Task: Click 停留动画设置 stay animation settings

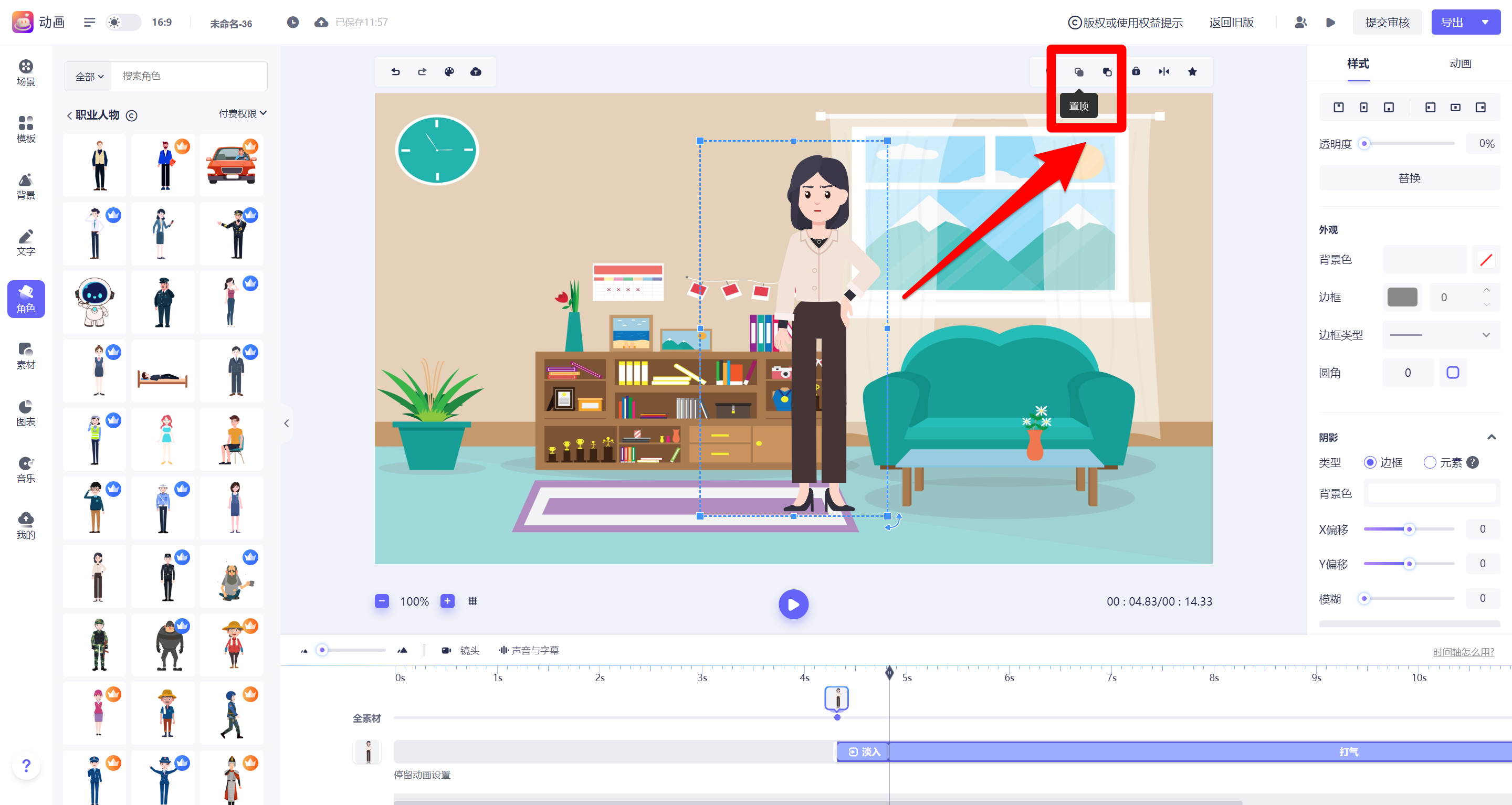Action: 422,775
